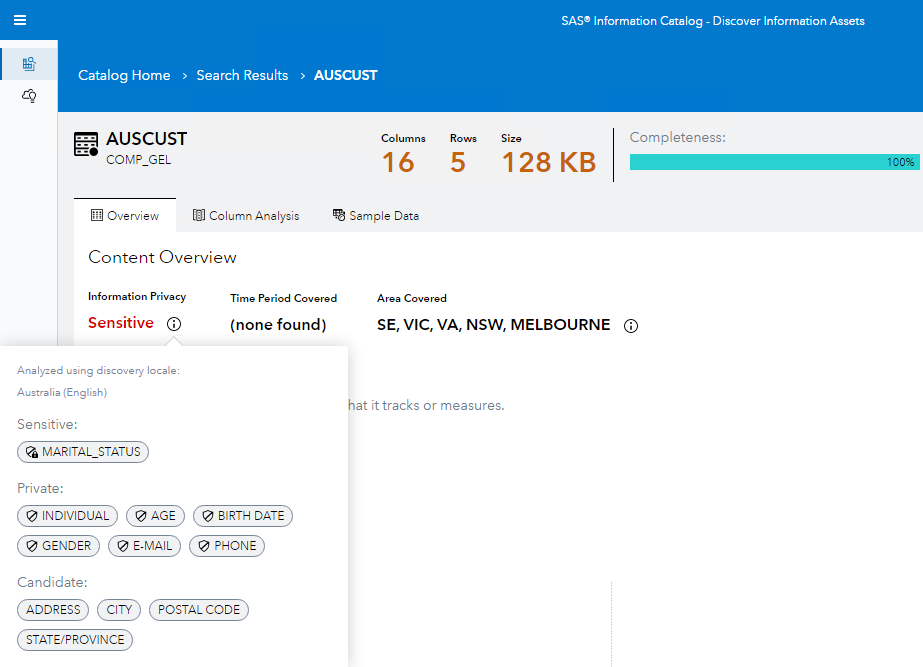Go back to Search Results breadcrumb

[242, 75]
